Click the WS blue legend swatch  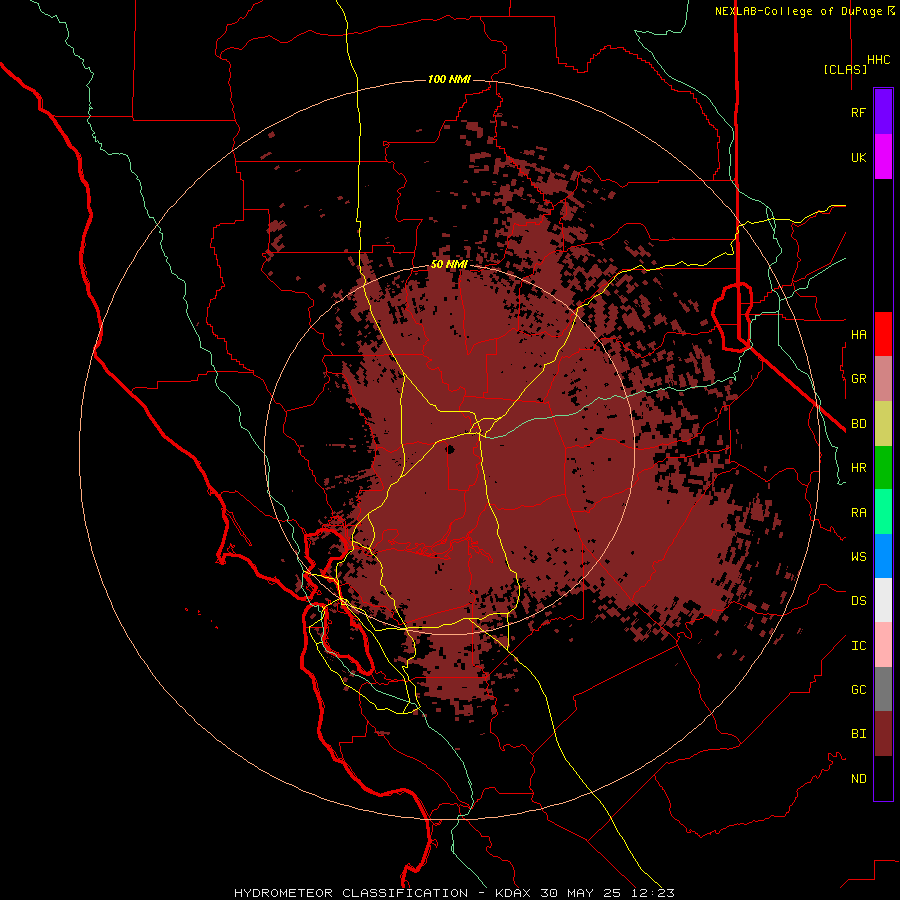(x=883, y=556)
